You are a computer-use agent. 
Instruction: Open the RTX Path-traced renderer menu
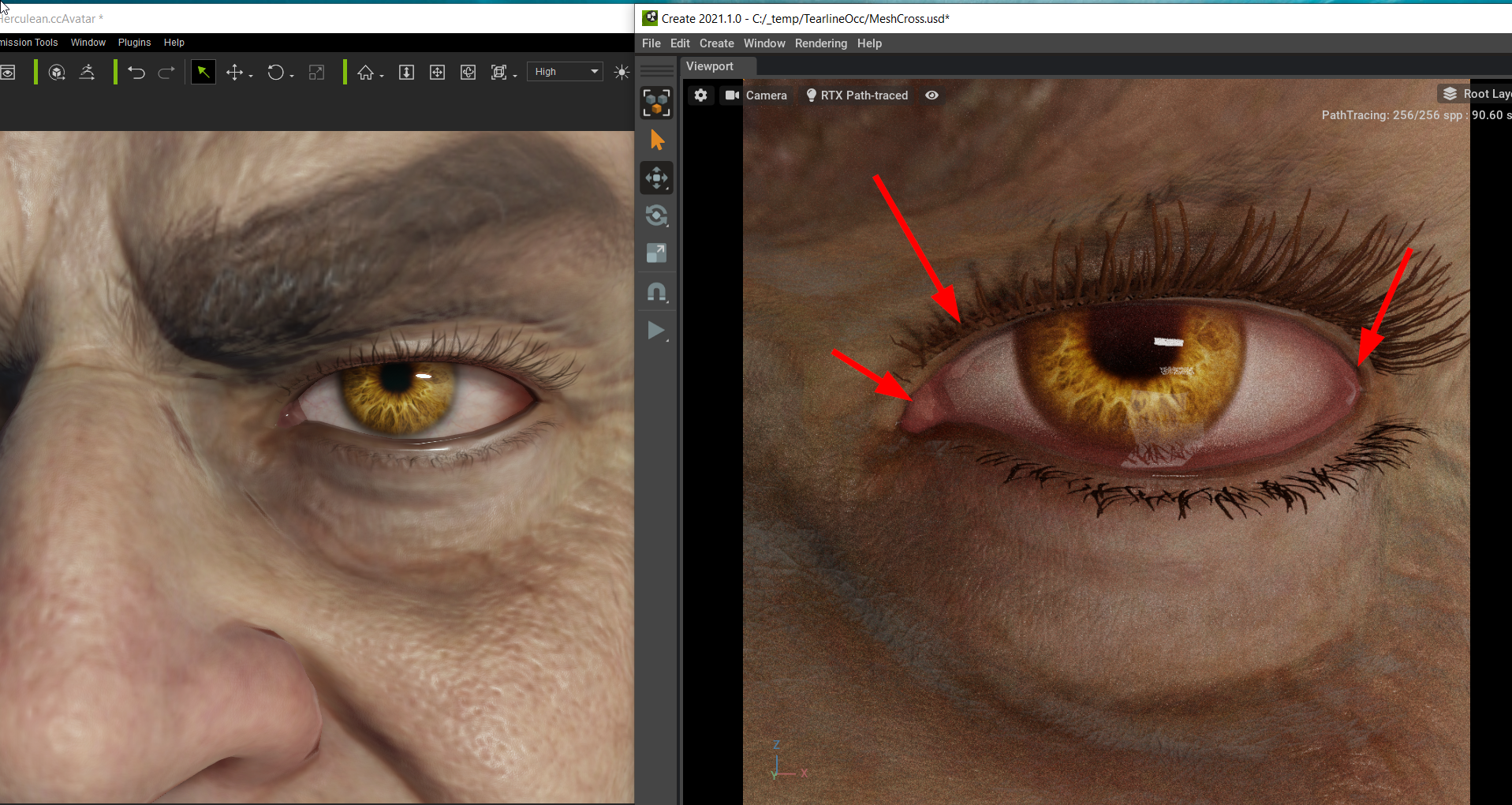tap(857, 95)
